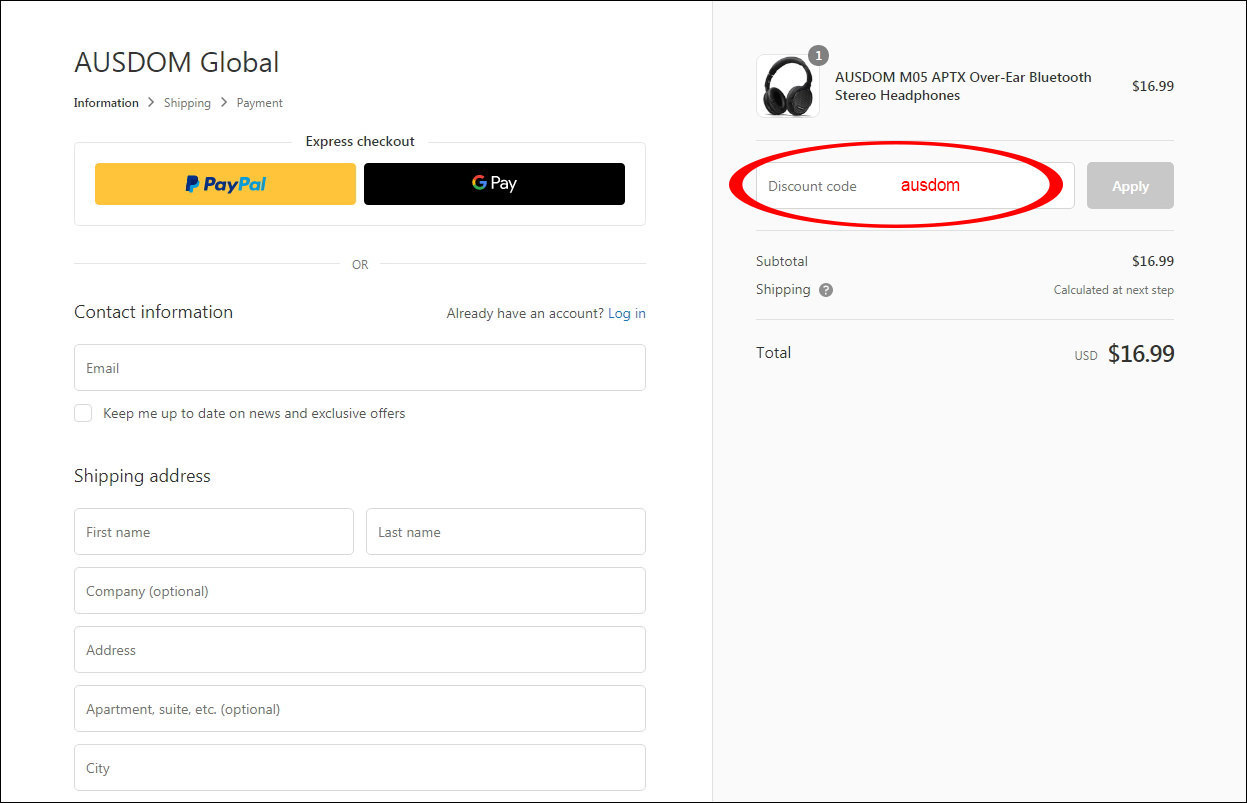The width and height of the screenshot is (1247, 803).
Task: Pay with the Google Pay button
Action: point(494,184)
